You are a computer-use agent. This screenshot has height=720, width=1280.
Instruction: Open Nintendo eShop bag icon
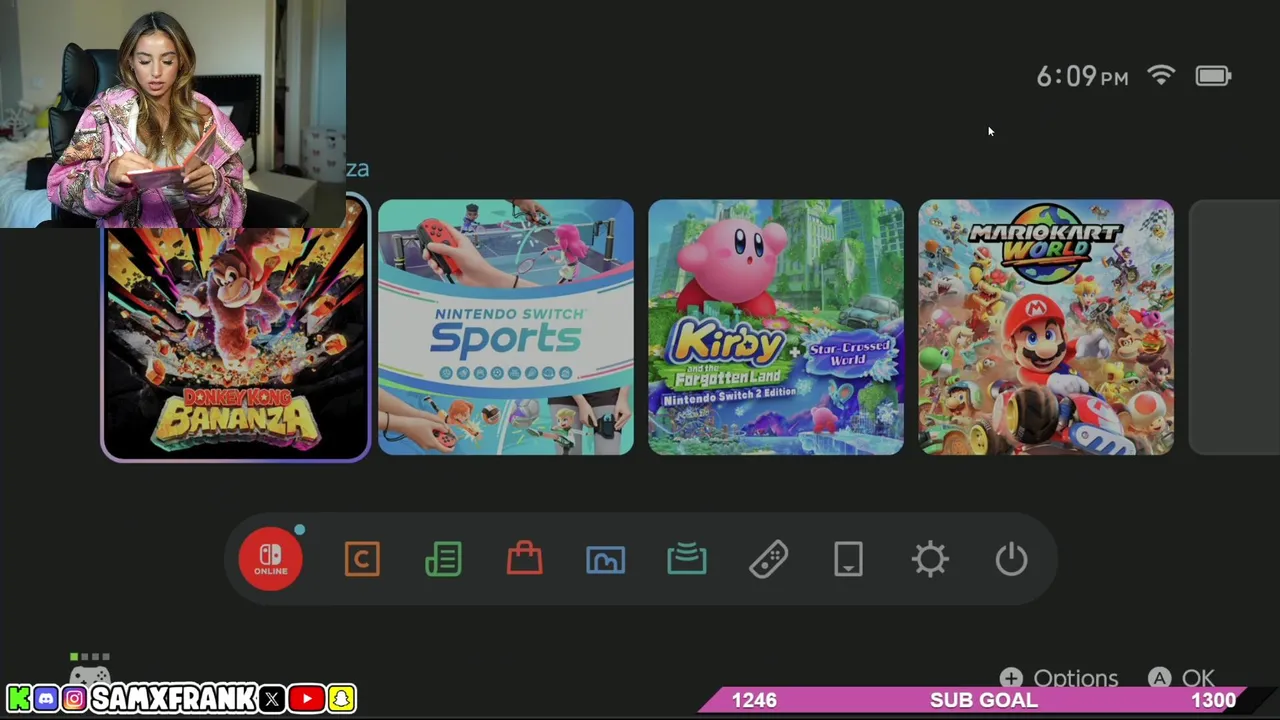click(x=524, y=558)
